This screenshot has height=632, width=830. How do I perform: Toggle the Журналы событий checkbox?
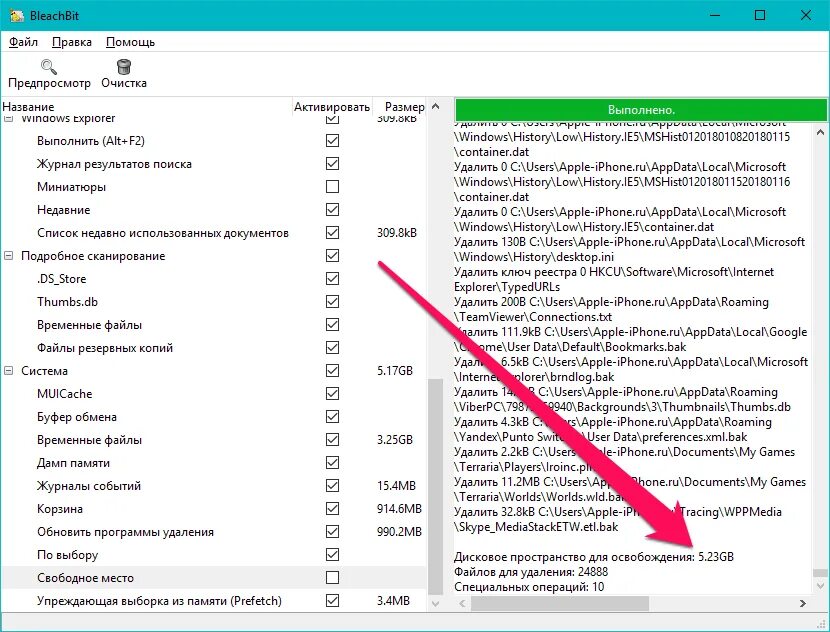click(x=332, y=486)
